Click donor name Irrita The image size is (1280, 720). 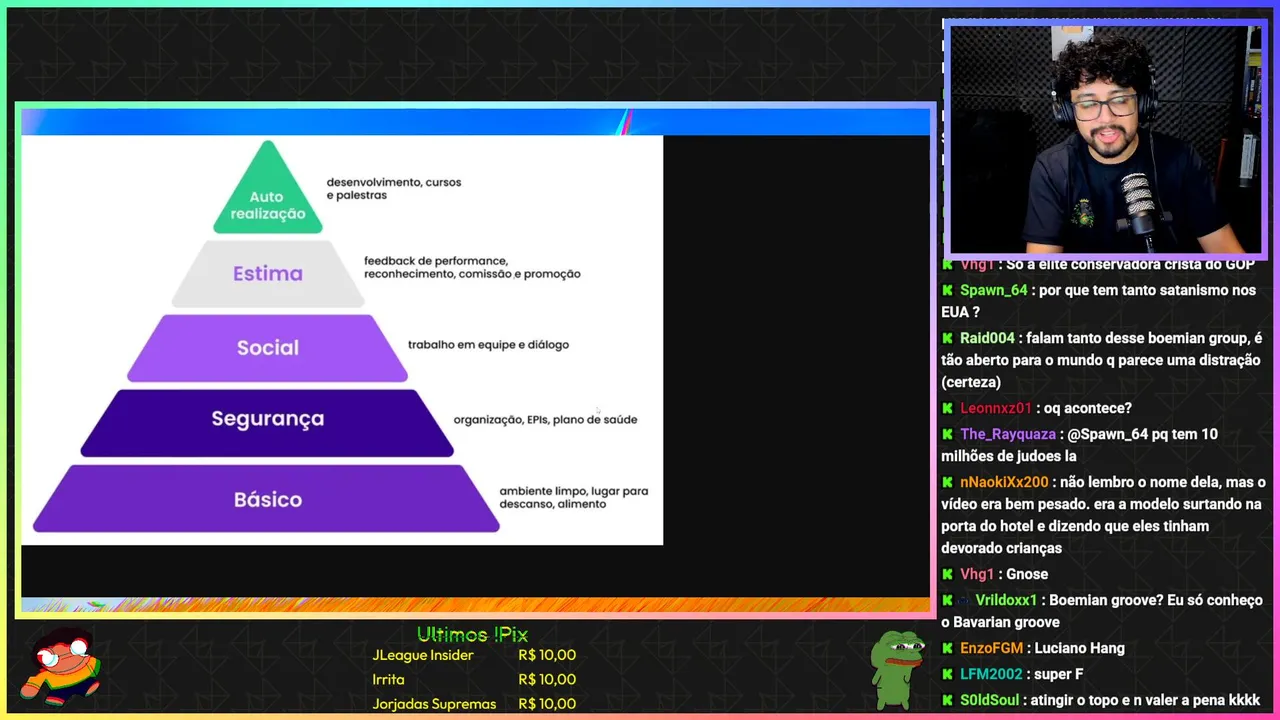pyautogui.click(x=388, y=680)
